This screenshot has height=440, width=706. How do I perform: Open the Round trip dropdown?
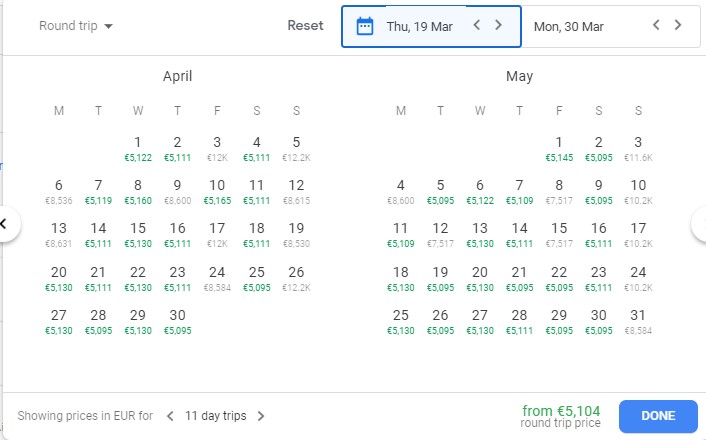pos(76,26)
